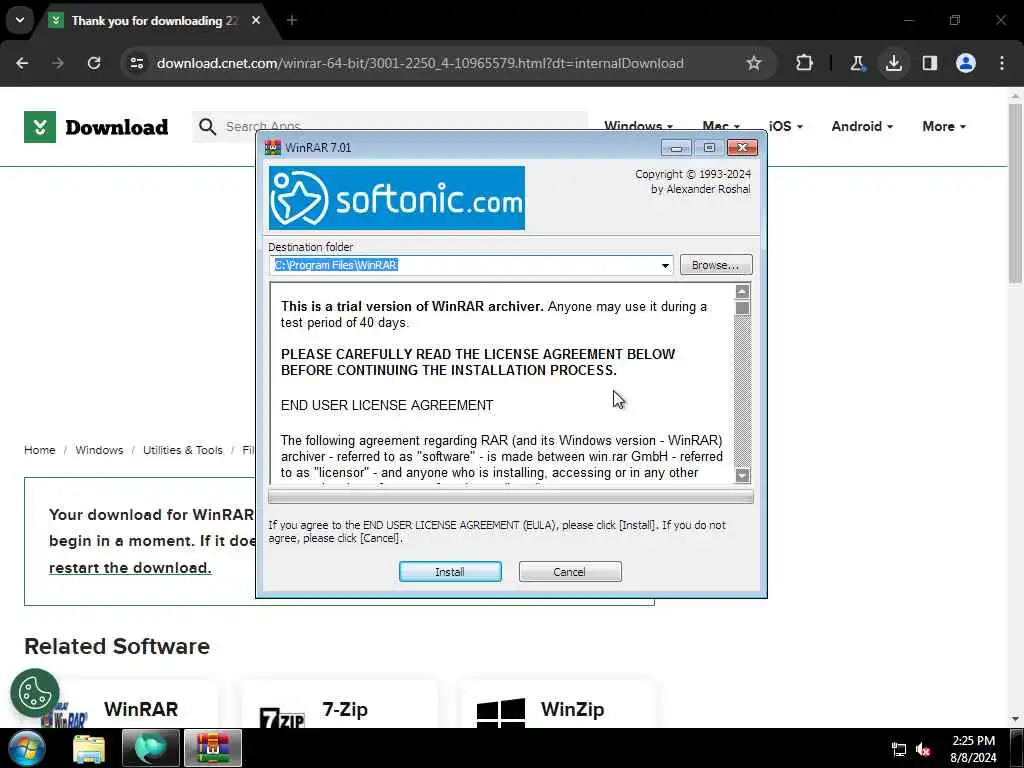Click the muted volume tray icon
The width and height of the screenshot is (1024, 768).
(923, 750)
